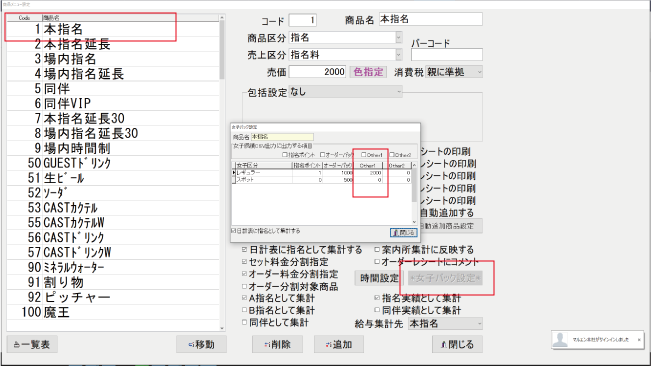
Task: Select product row 8 場内指名延長30
Action: pyautogui.click(x=113, y=133)
